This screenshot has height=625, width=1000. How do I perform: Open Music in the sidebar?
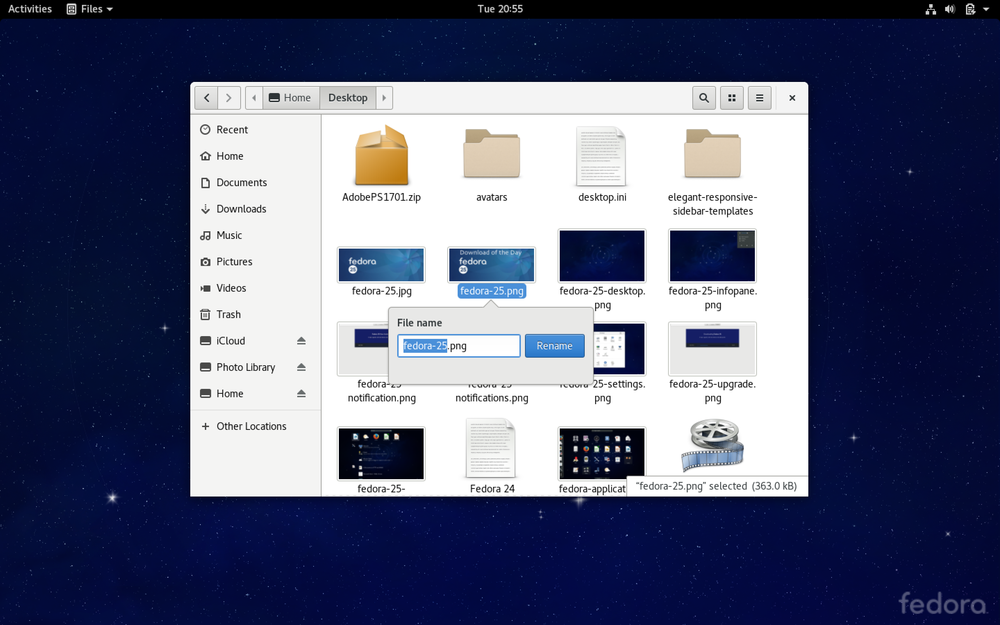pyautogui.click(x=256, y=235)
